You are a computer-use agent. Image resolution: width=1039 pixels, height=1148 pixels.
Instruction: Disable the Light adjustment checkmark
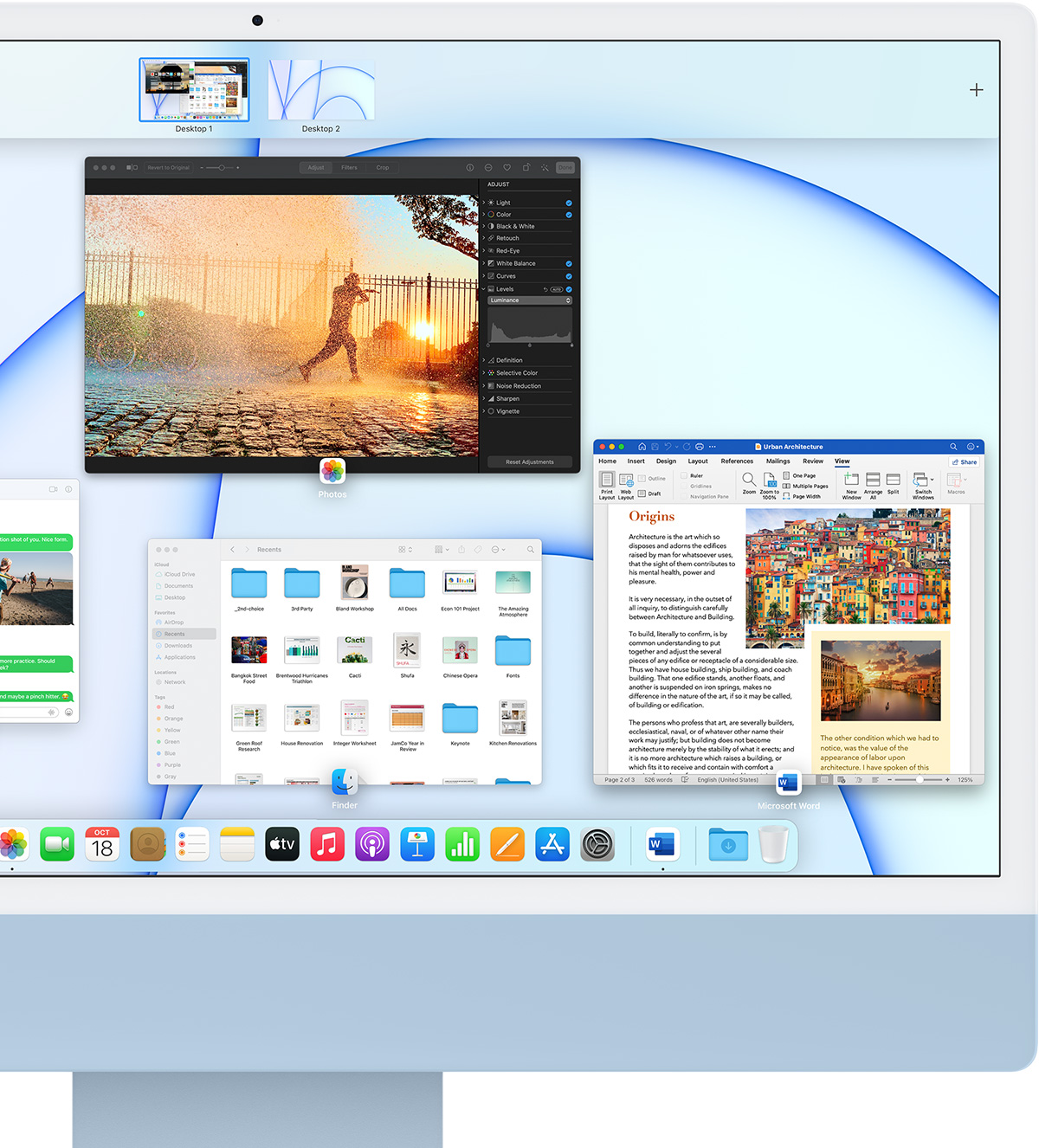569,203
